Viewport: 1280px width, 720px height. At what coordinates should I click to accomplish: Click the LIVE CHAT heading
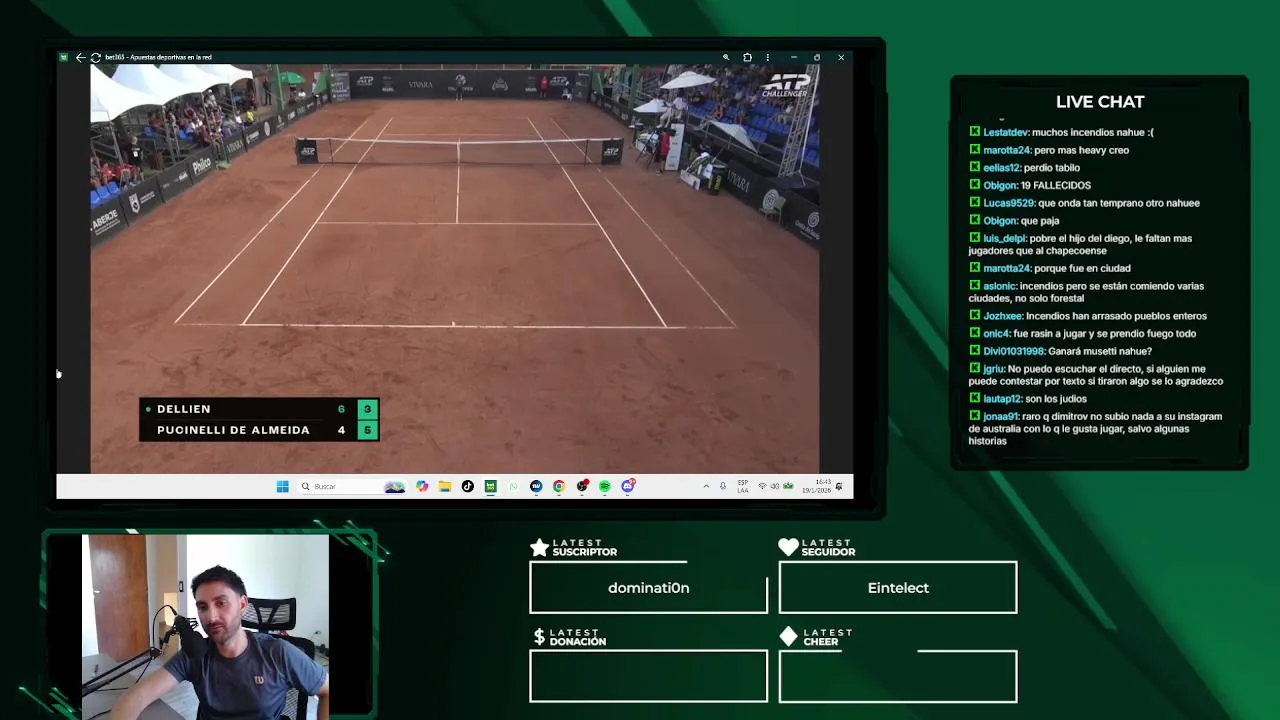point(1100,101)
